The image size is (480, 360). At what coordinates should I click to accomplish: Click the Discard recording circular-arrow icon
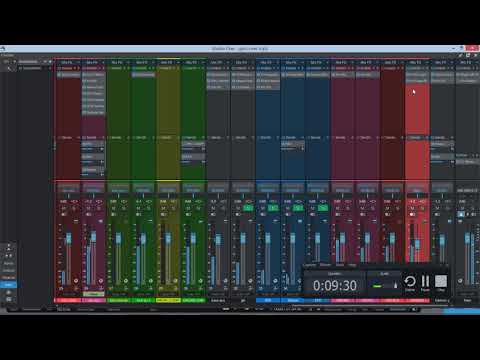tap(410, 282)
